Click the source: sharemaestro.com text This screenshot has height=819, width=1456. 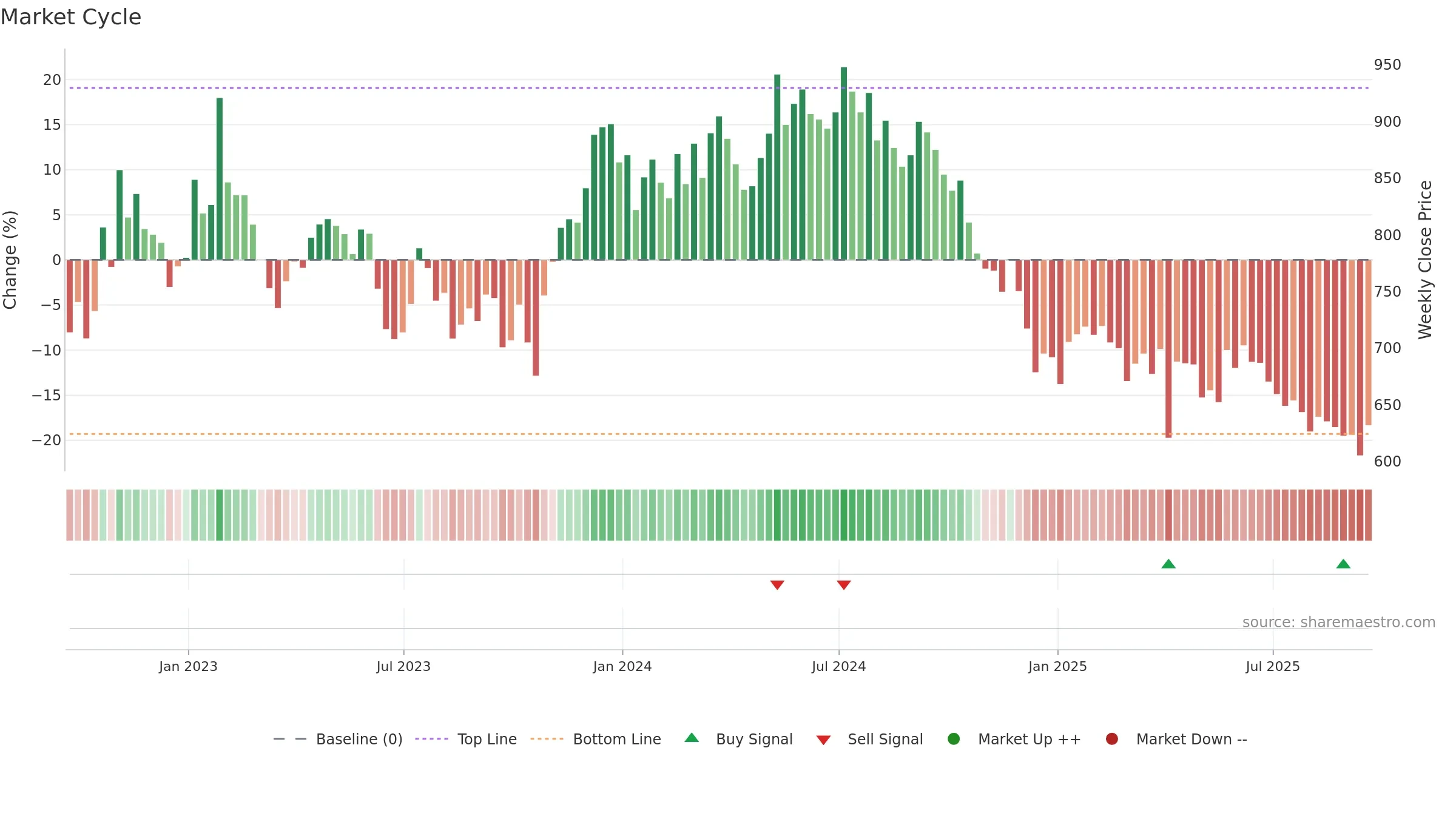point(1339,622)
